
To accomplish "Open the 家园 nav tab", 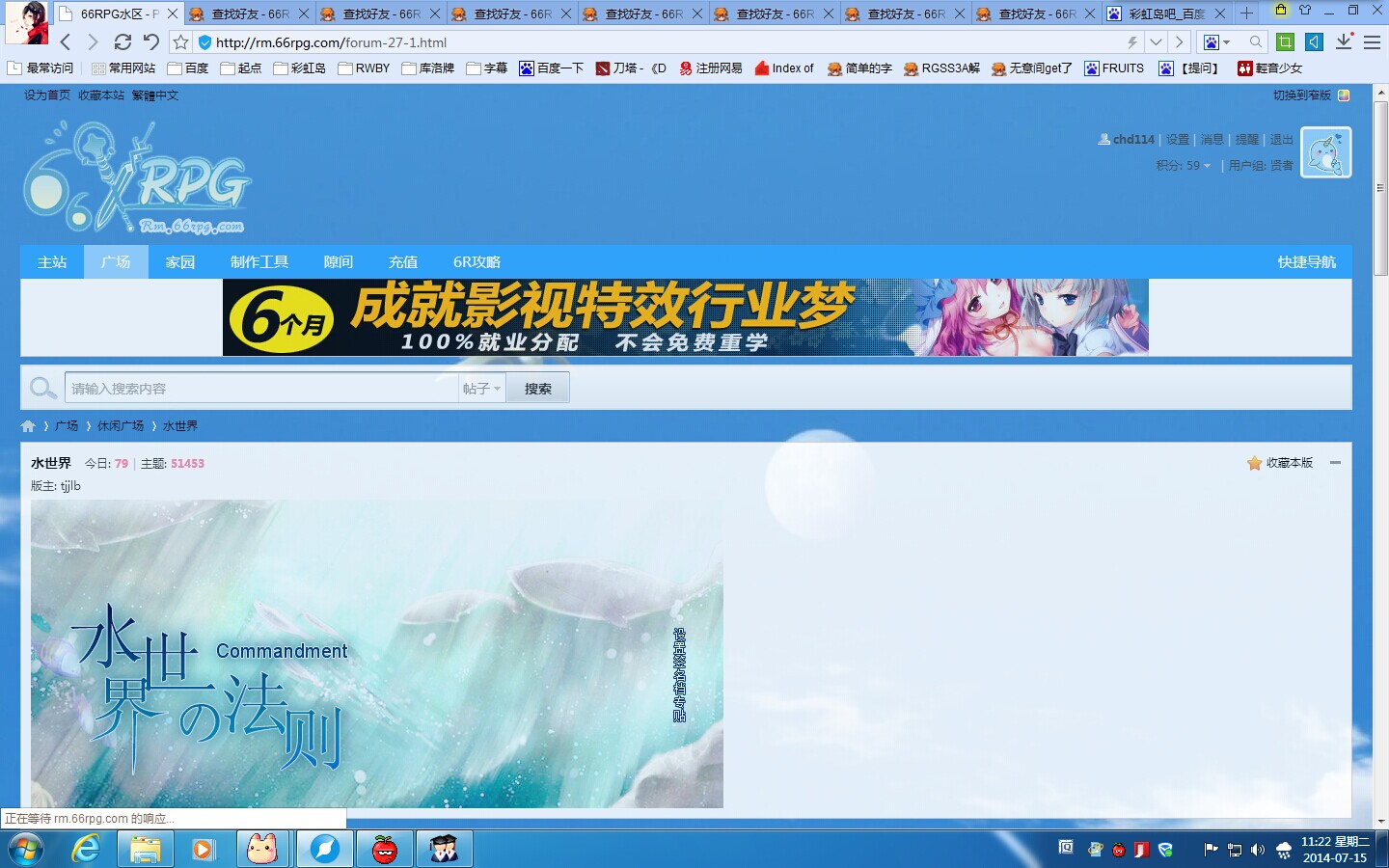I will click(x=180, y=262).
